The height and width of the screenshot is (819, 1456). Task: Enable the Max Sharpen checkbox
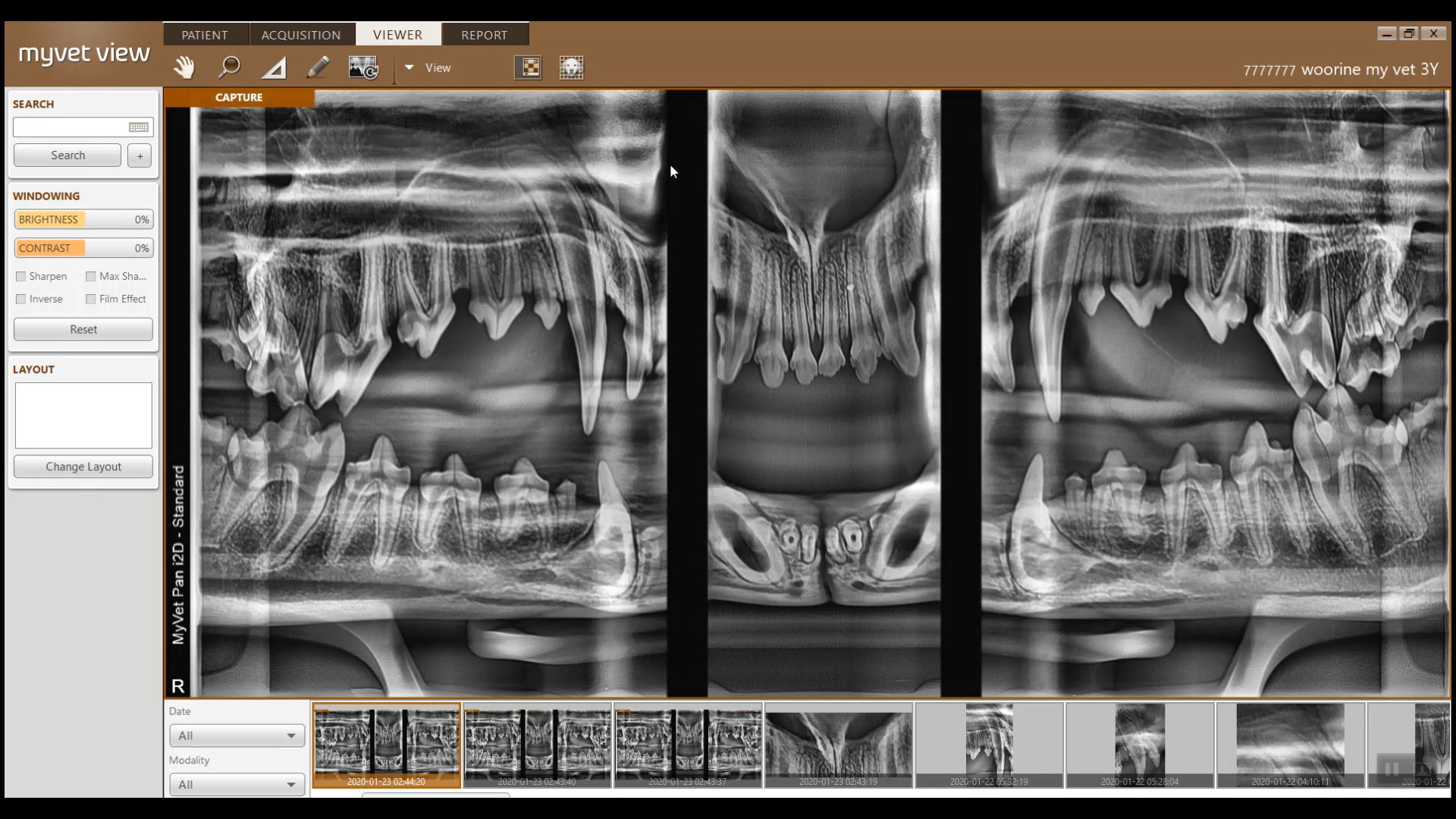(91, 276)
